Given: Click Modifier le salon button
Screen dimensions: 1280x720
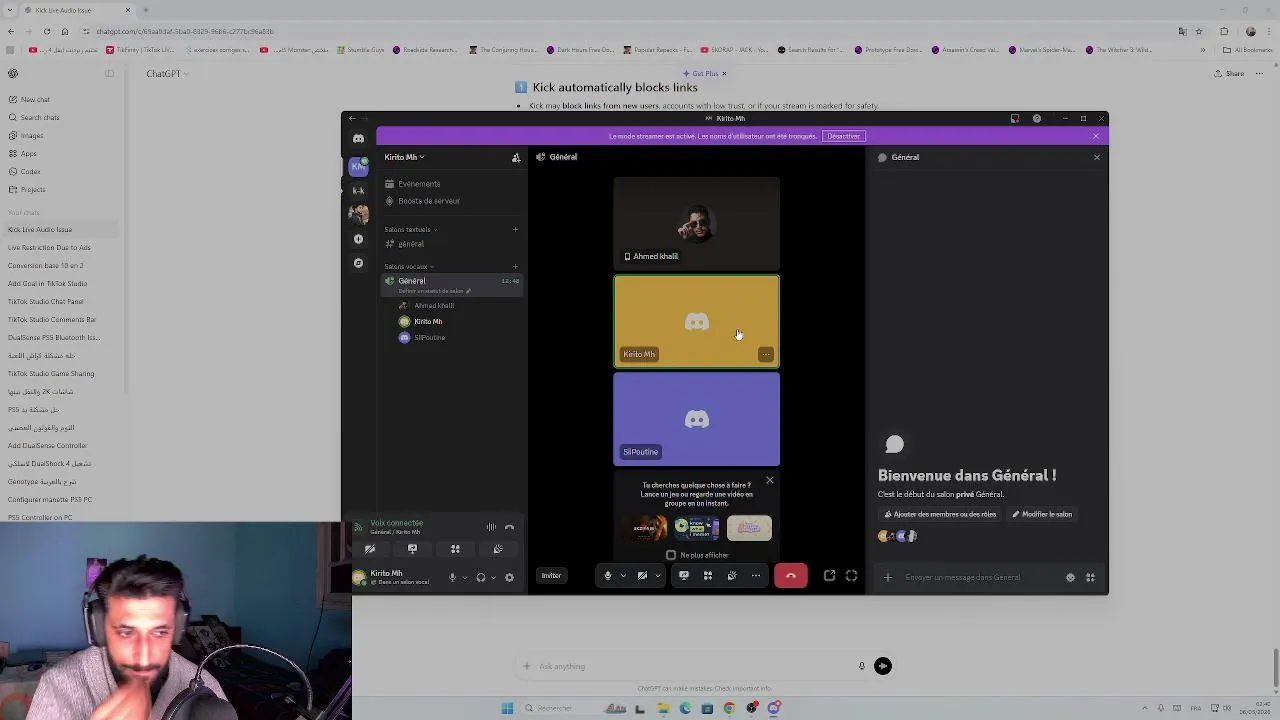Looking at the screenshot, I should point(1042,515).
